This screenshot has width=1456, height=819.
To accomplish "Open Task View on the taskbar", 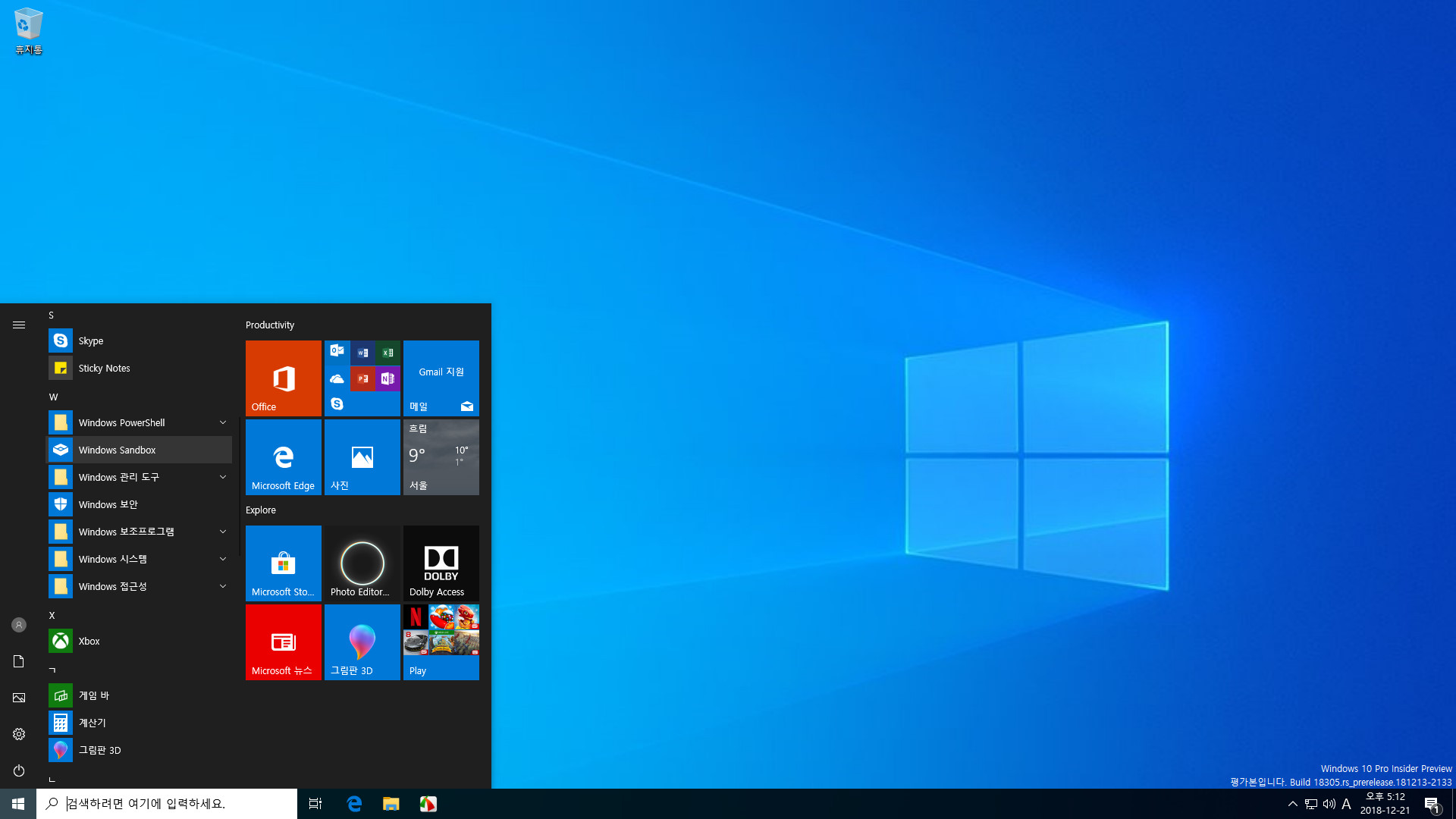I will pyautogui.click(x=315, y=804).
